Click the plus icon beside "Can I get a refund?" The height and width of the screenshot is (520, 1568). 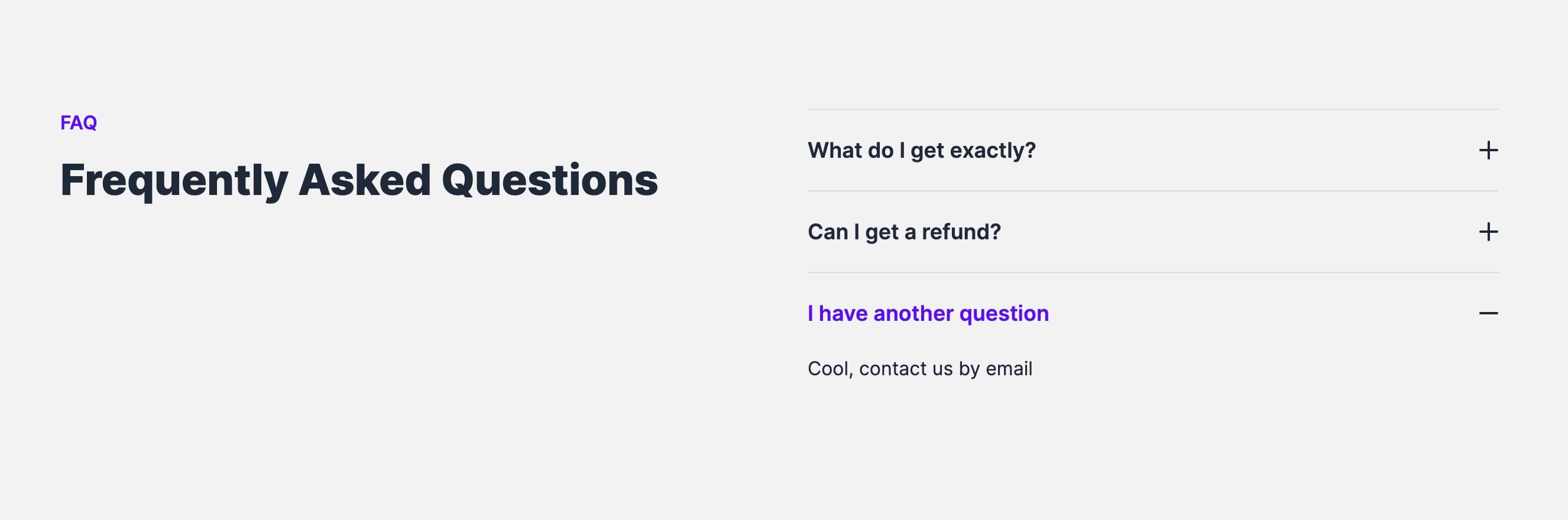[1488, 232]
